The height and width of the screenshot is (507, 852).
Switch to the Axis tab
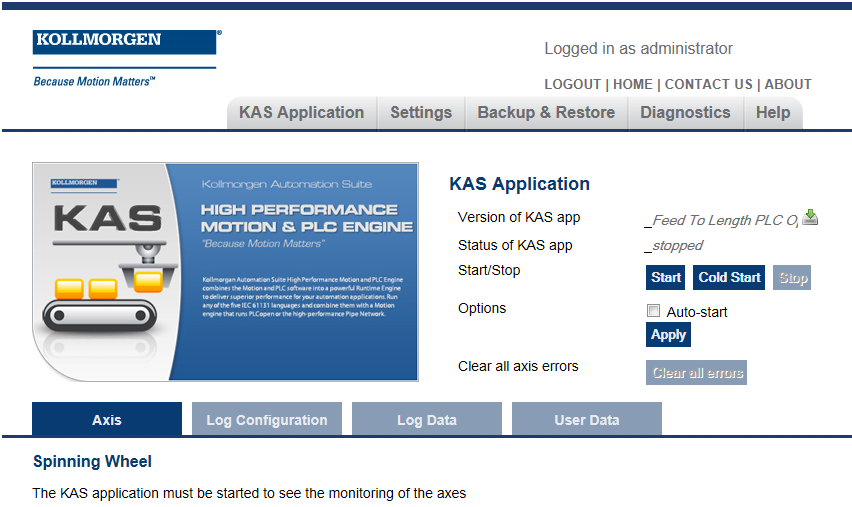pos(107,419)
